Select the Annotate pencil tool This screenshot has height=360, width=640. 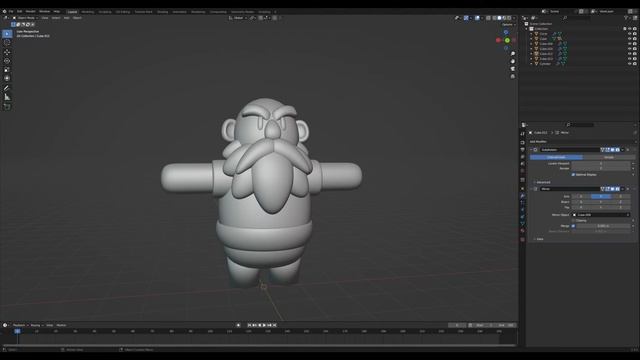[x=7, y=88]
